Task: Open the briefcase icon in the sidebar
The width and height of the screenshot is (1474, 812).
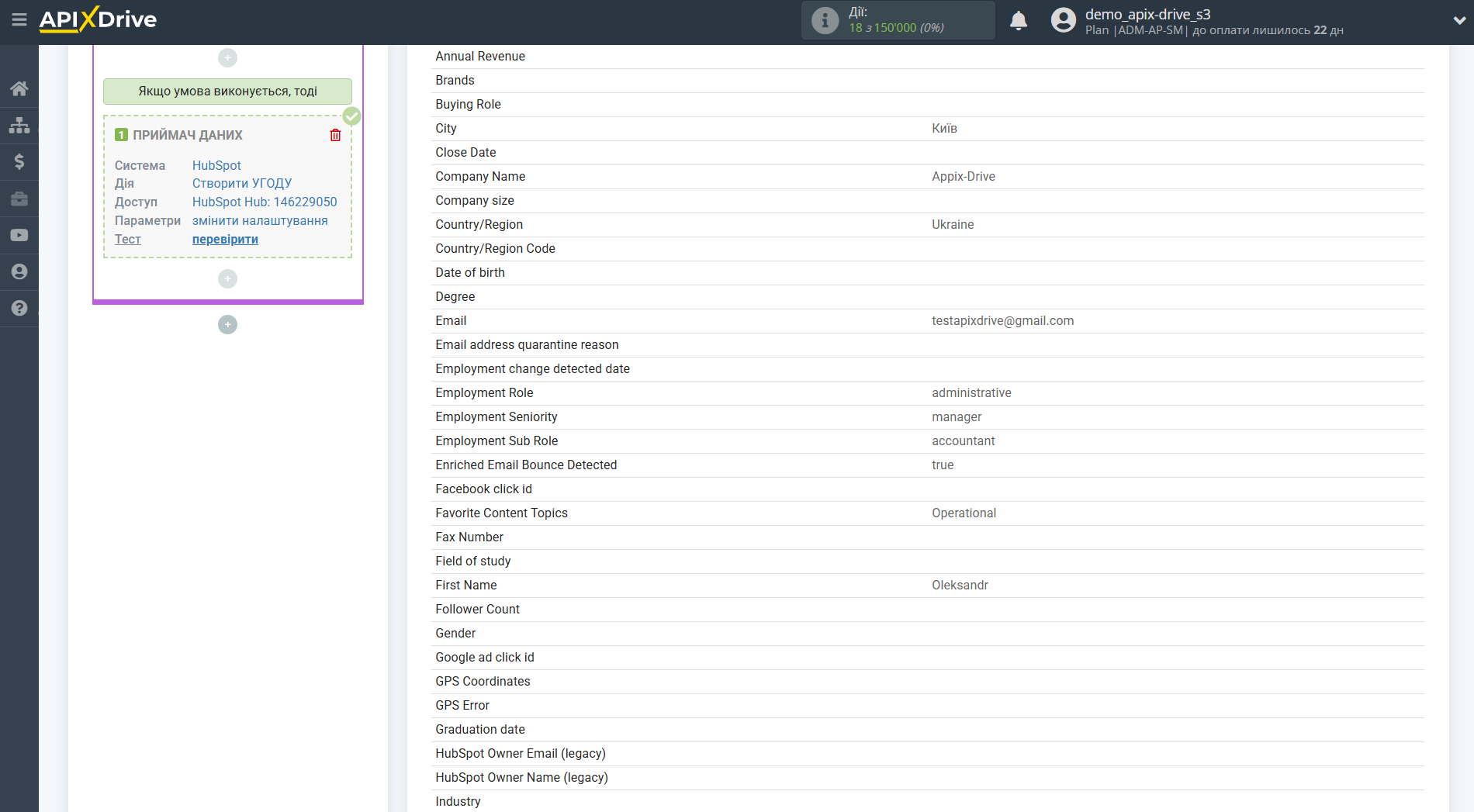Action: (19, 199)
